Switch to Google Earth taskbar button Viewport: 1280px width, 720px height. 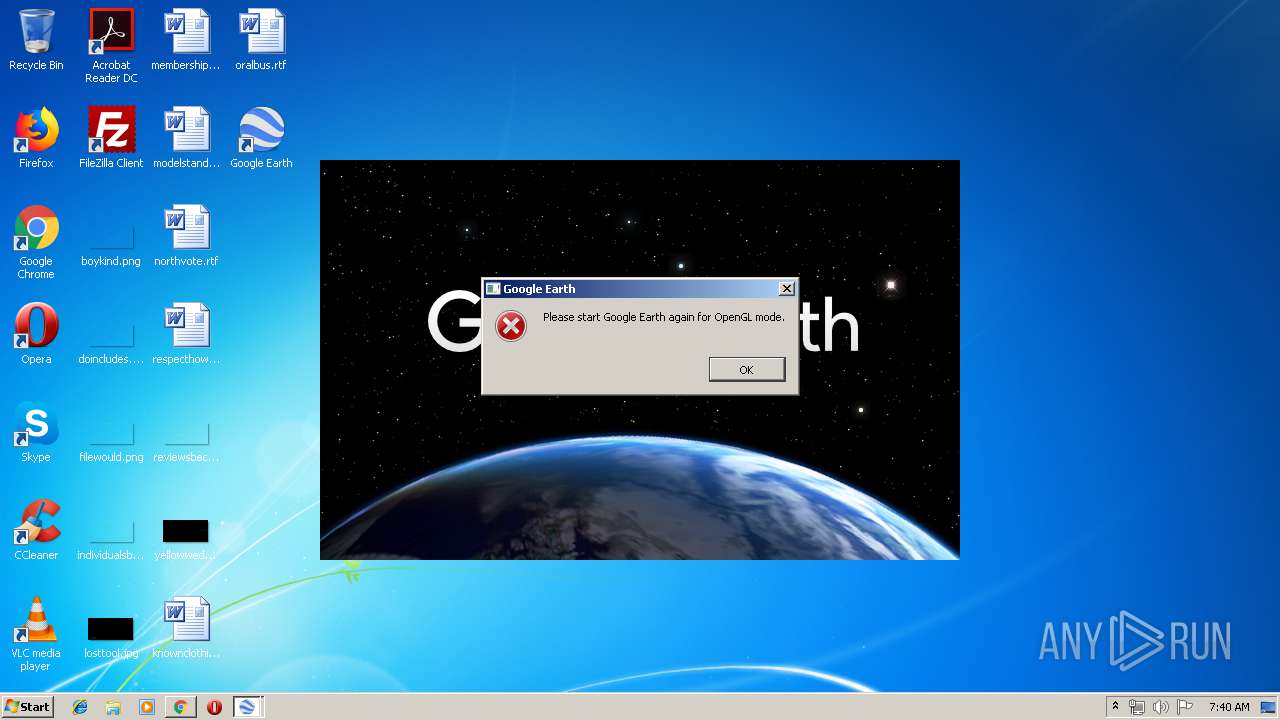(247, 707)
